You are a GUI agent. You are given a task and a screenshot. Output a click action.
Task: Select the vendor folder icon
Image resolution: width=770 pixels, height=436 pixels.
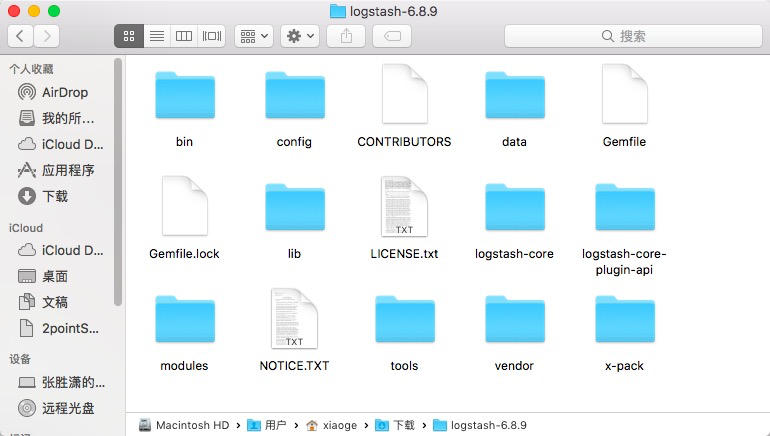pos(515,319)
